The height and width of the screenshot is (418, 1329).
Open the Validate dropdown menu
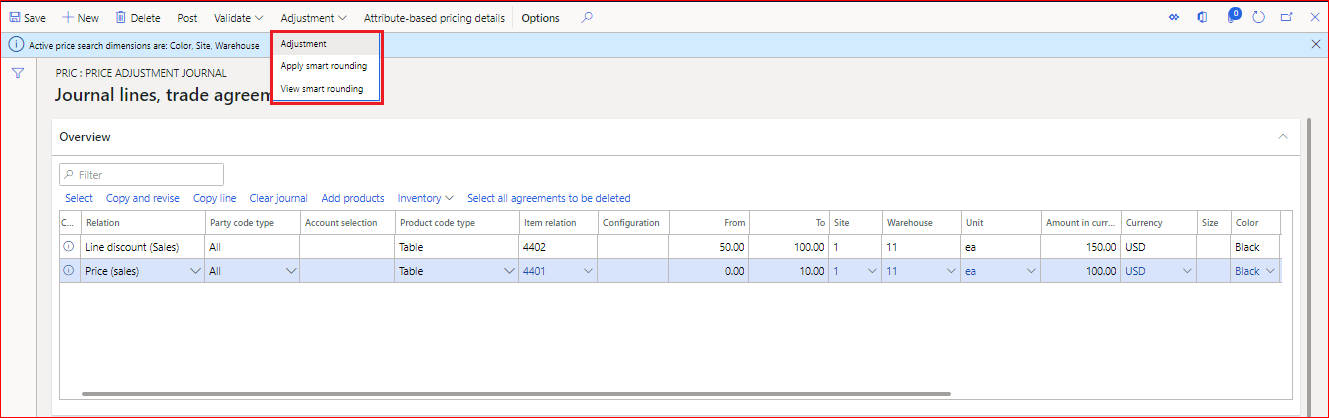[x=238, y=18]
